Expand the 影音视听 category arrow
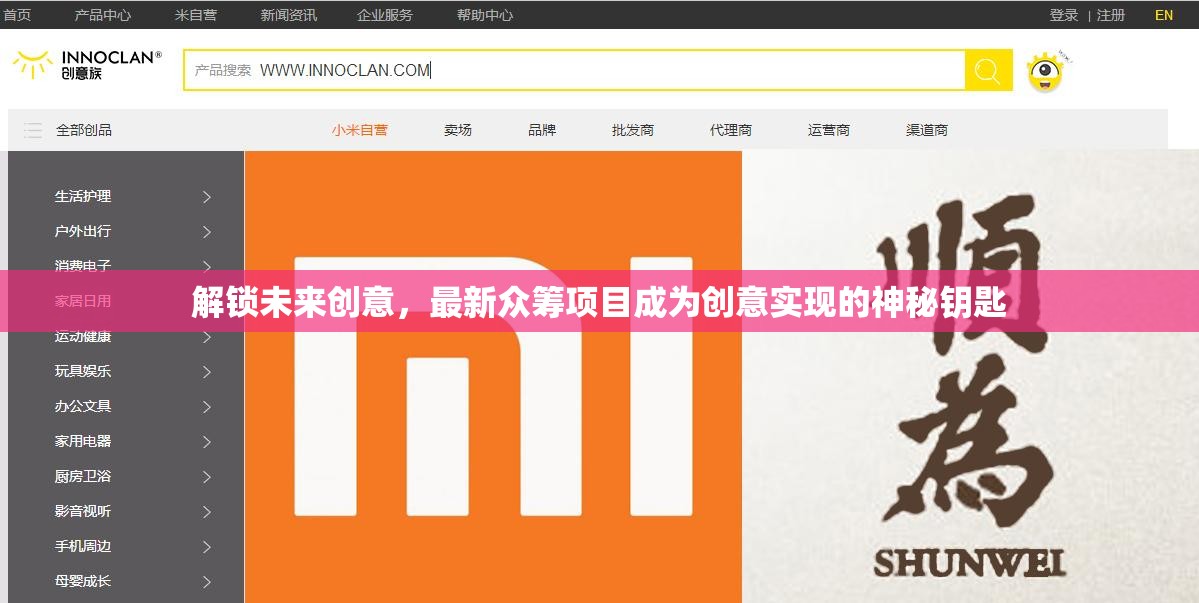 click(206, 512)
